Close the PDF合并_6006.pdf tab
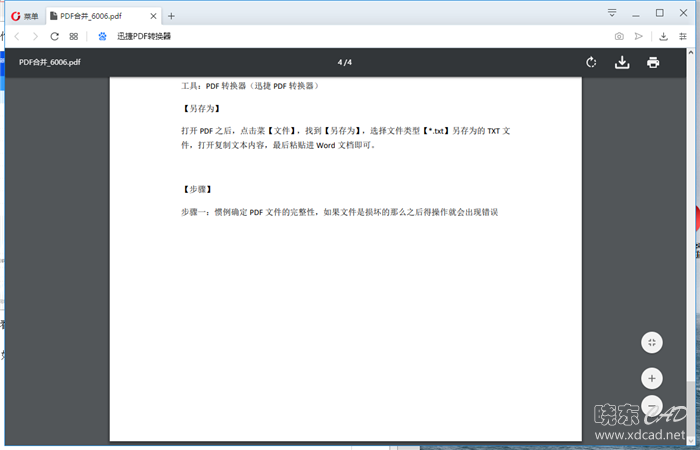Image resolution: width=700 pixels, height=450 pixels. 153,16
